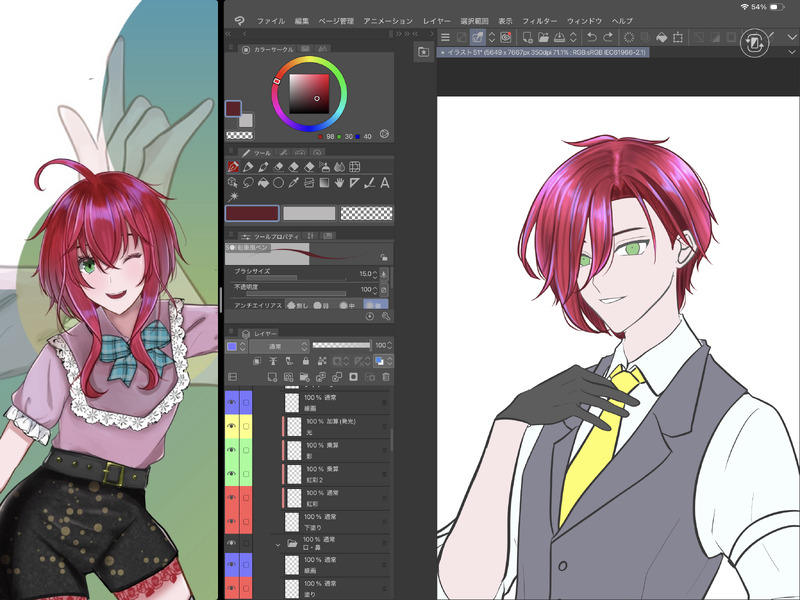
Task: Select the Blend (water drops) tool
Action: (x=339, y=167)
